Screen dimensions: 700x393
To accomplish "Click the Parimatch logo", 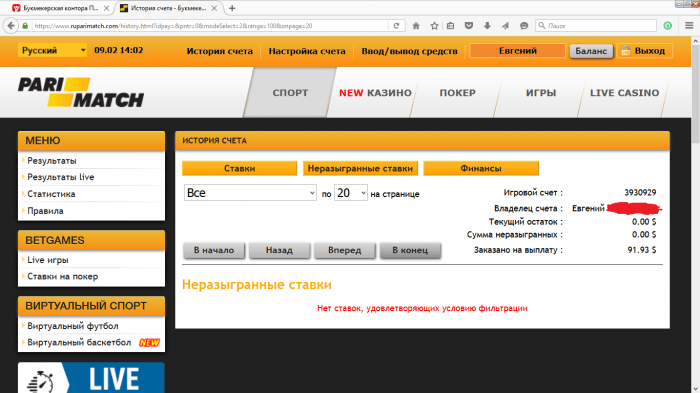I will [x=81, y=92].
